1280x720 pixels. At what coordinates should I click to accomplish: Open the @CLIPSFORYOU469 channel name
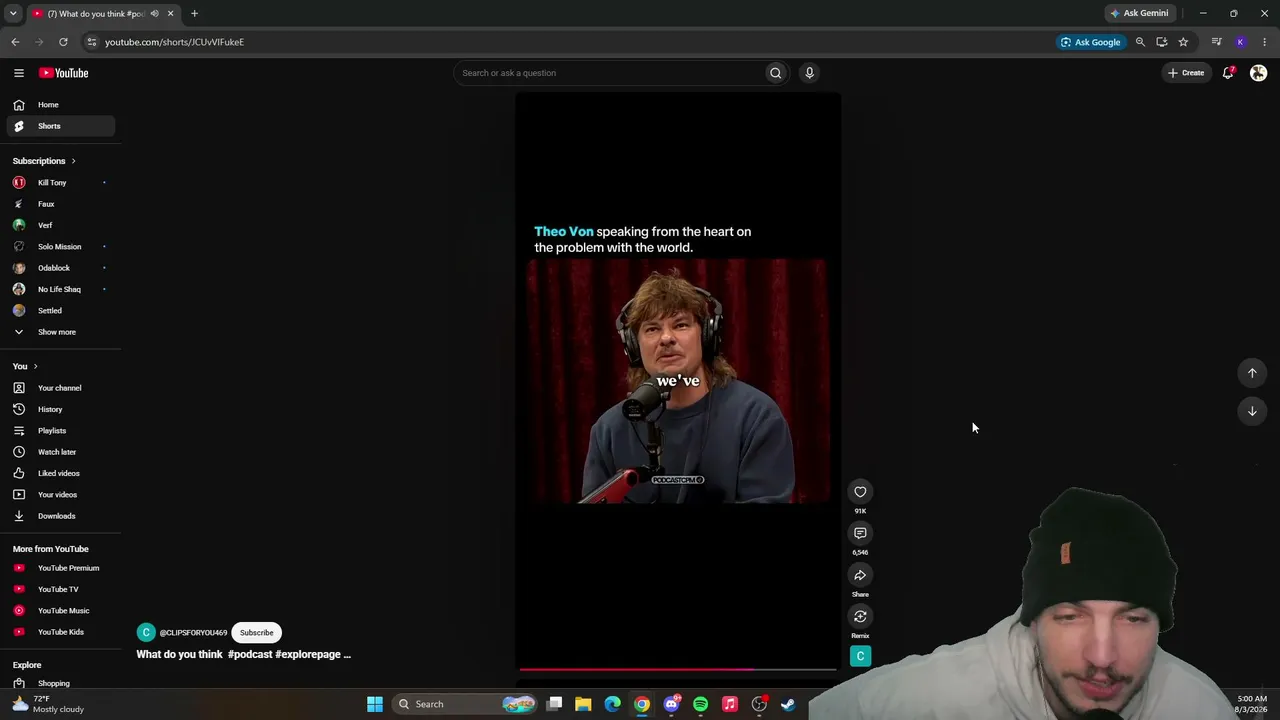click(x=193, y=633)
